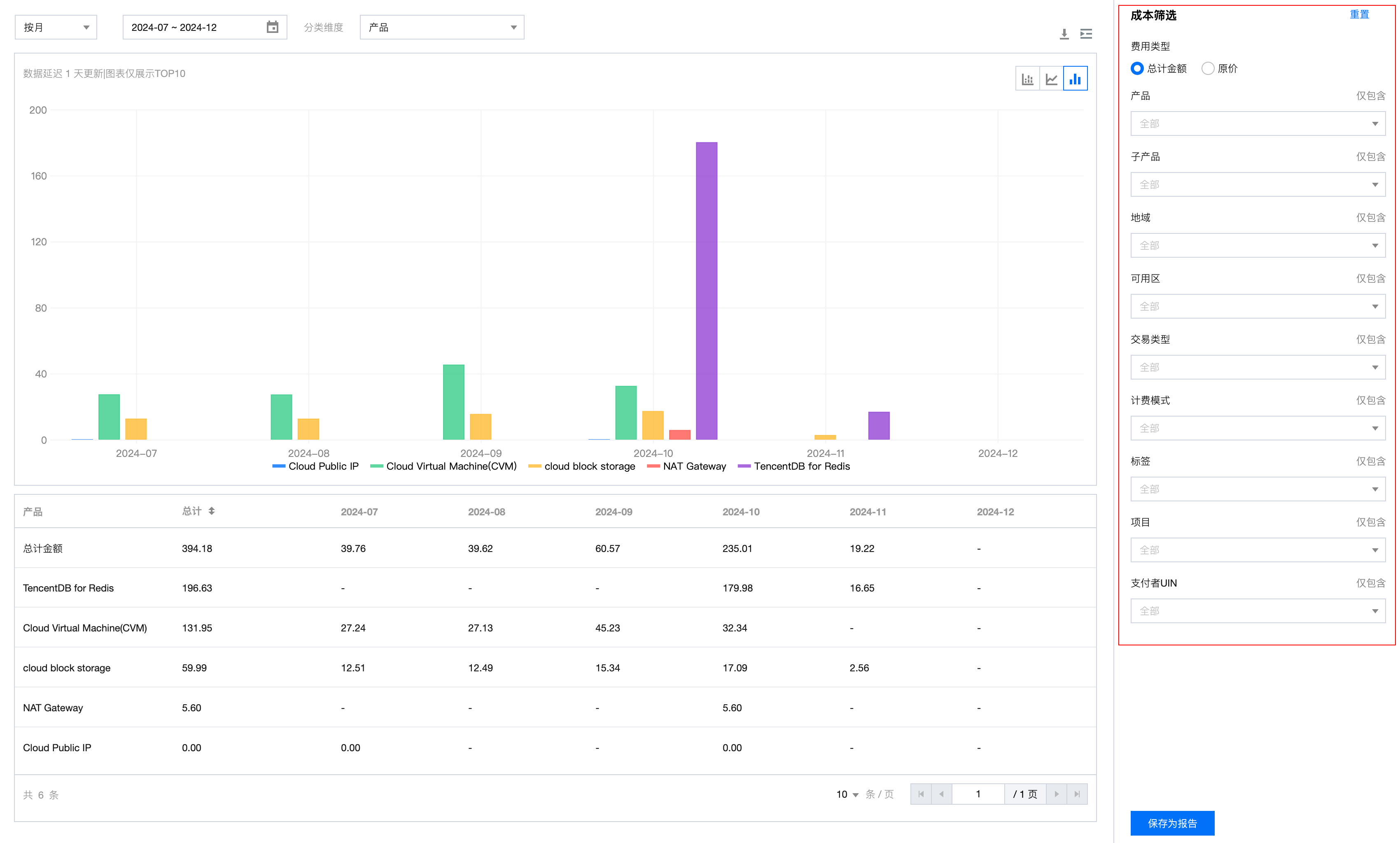Switch to stacked bar chart view
1400x843 pixels.
point(1027,79)
